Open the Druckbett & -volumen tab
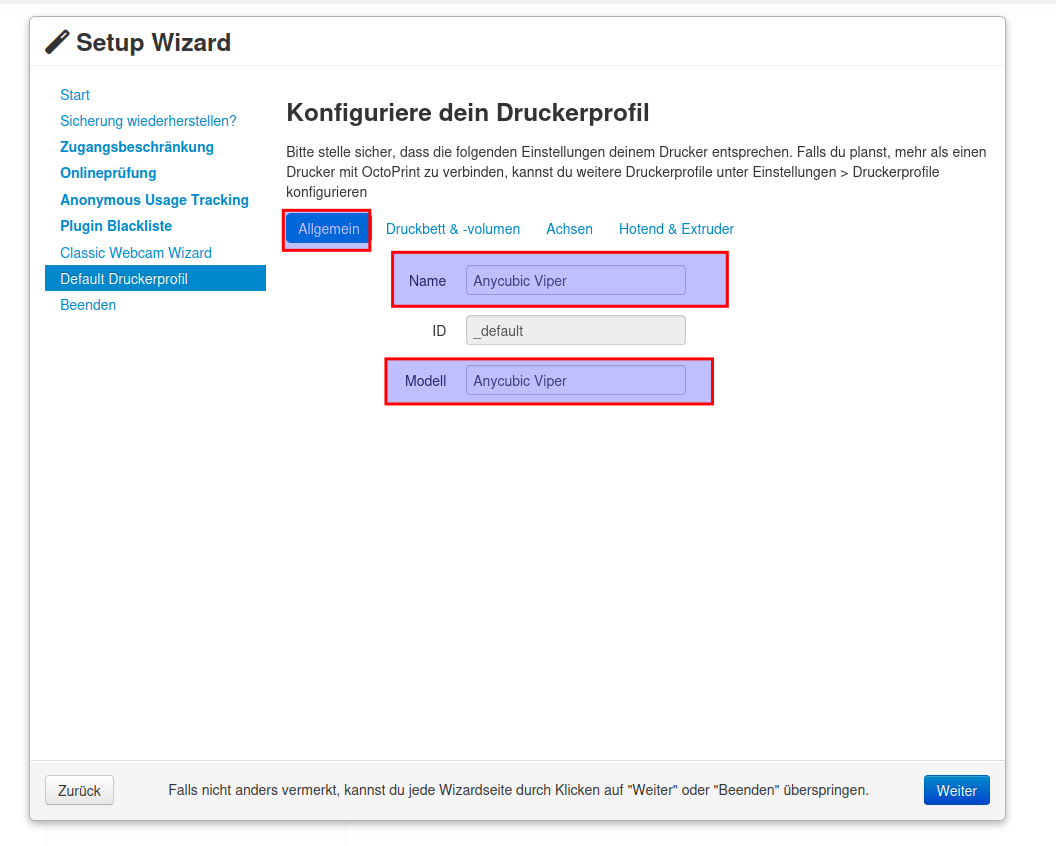The image size is (1056, 846). click(x=453, y=229)
